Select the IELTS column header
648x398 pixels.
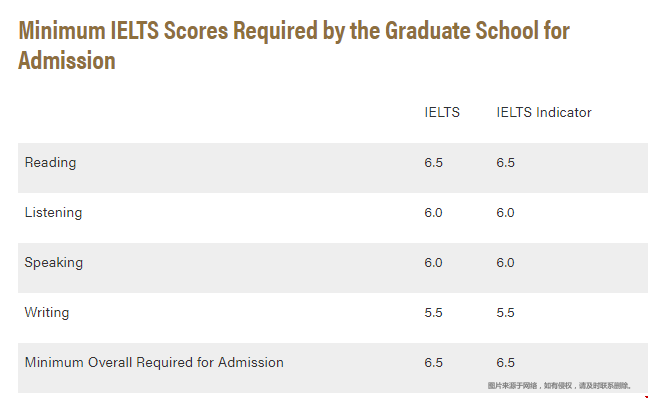(x=442, y=112)
